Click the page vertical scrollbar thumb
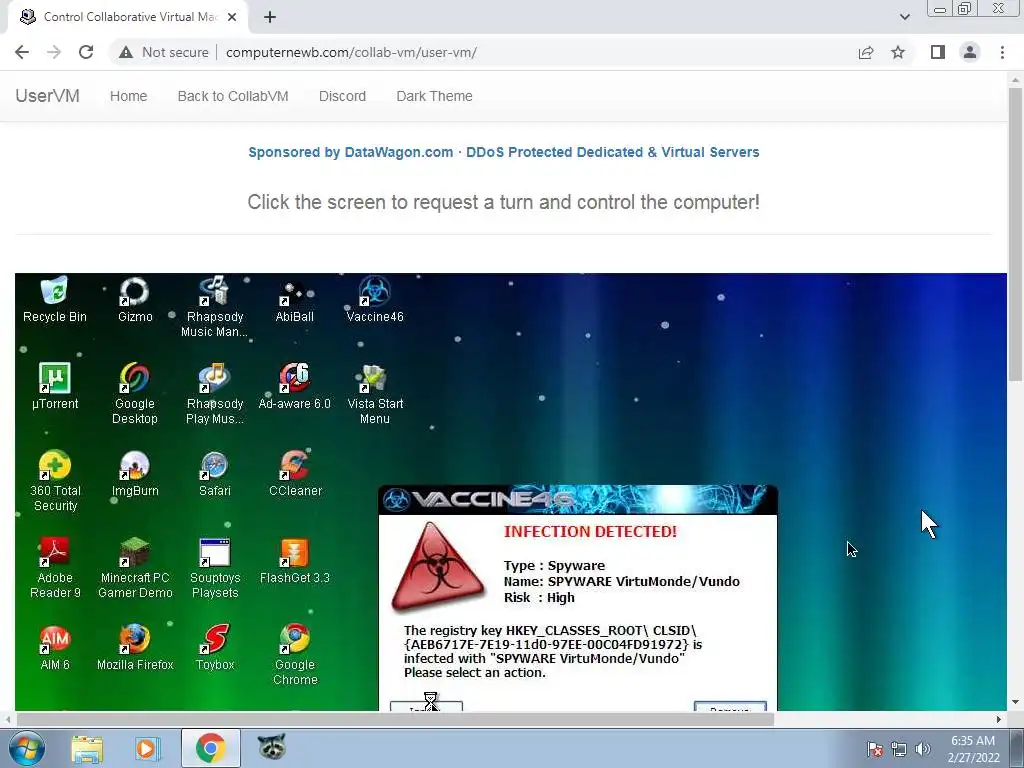1024x768 pixels. (x=1014, y=234)
